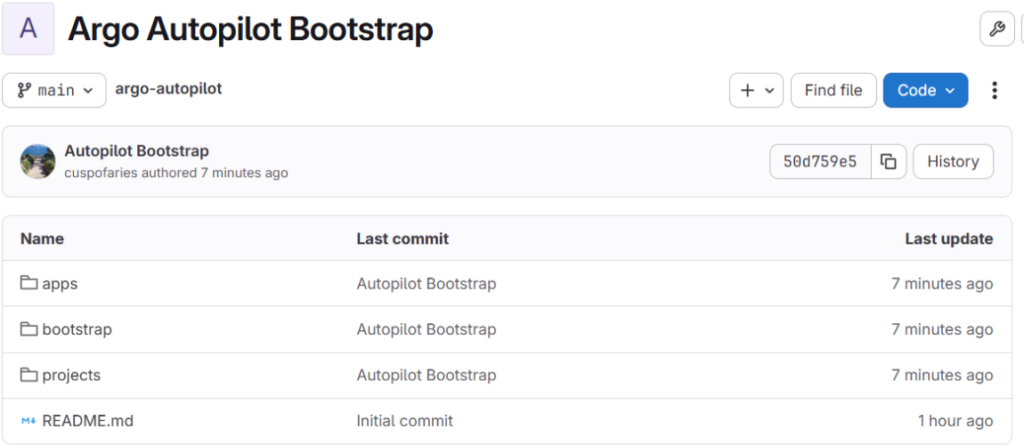The image size is (1024, 445).
Task: Click the wrench admin icon
Action: 996,29
